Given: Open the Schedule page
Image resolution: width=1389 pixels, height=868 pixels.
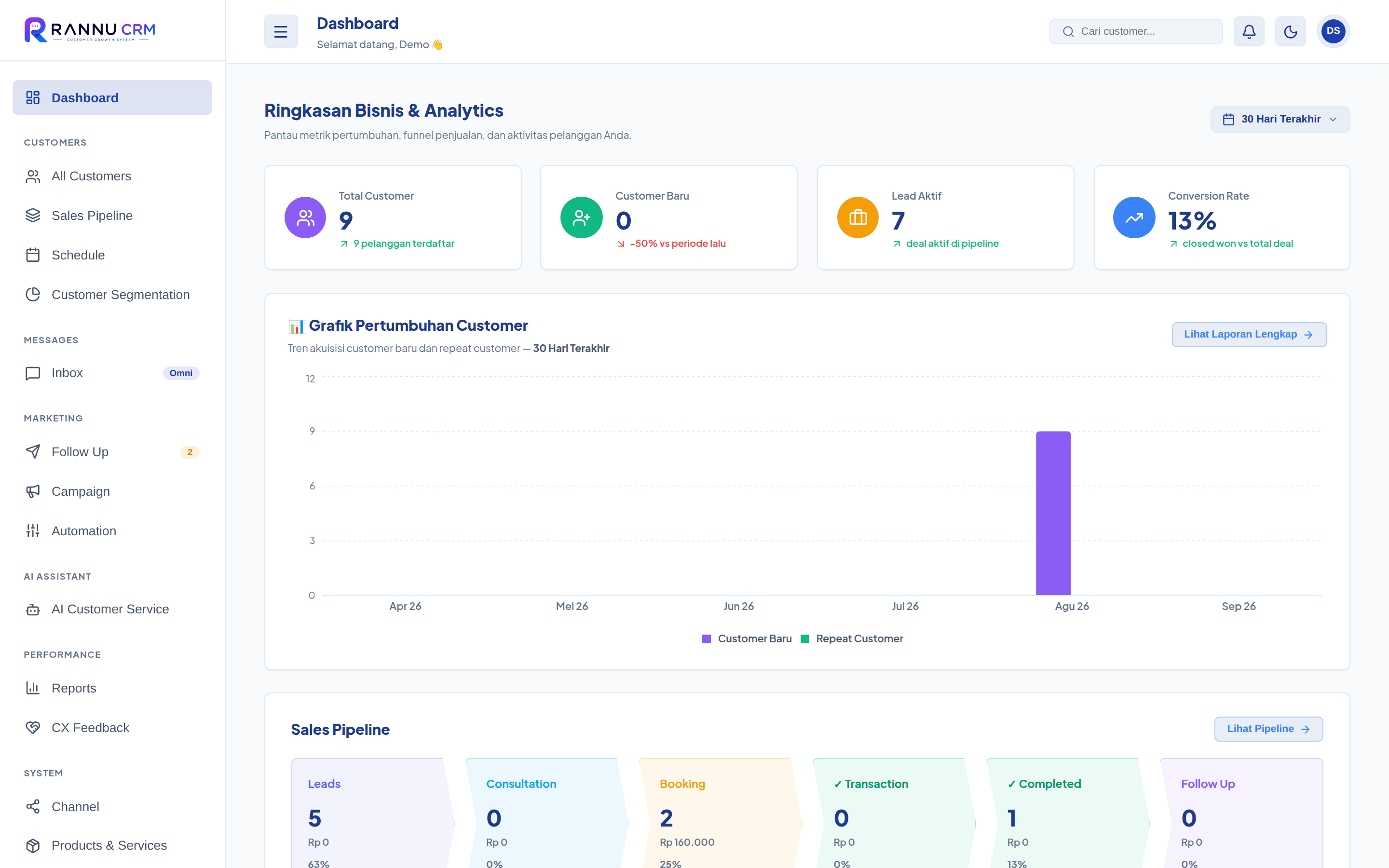Looking at the screenshot, I should [x=112, y=256].
